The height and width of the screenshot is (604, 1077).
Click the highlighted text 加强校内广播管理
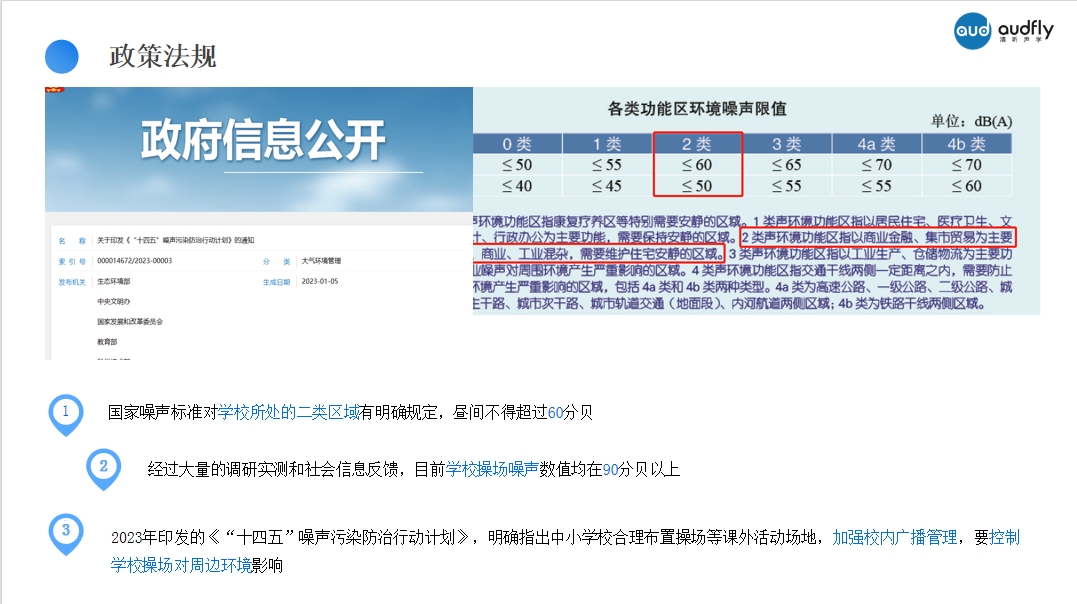click(895, 537)
